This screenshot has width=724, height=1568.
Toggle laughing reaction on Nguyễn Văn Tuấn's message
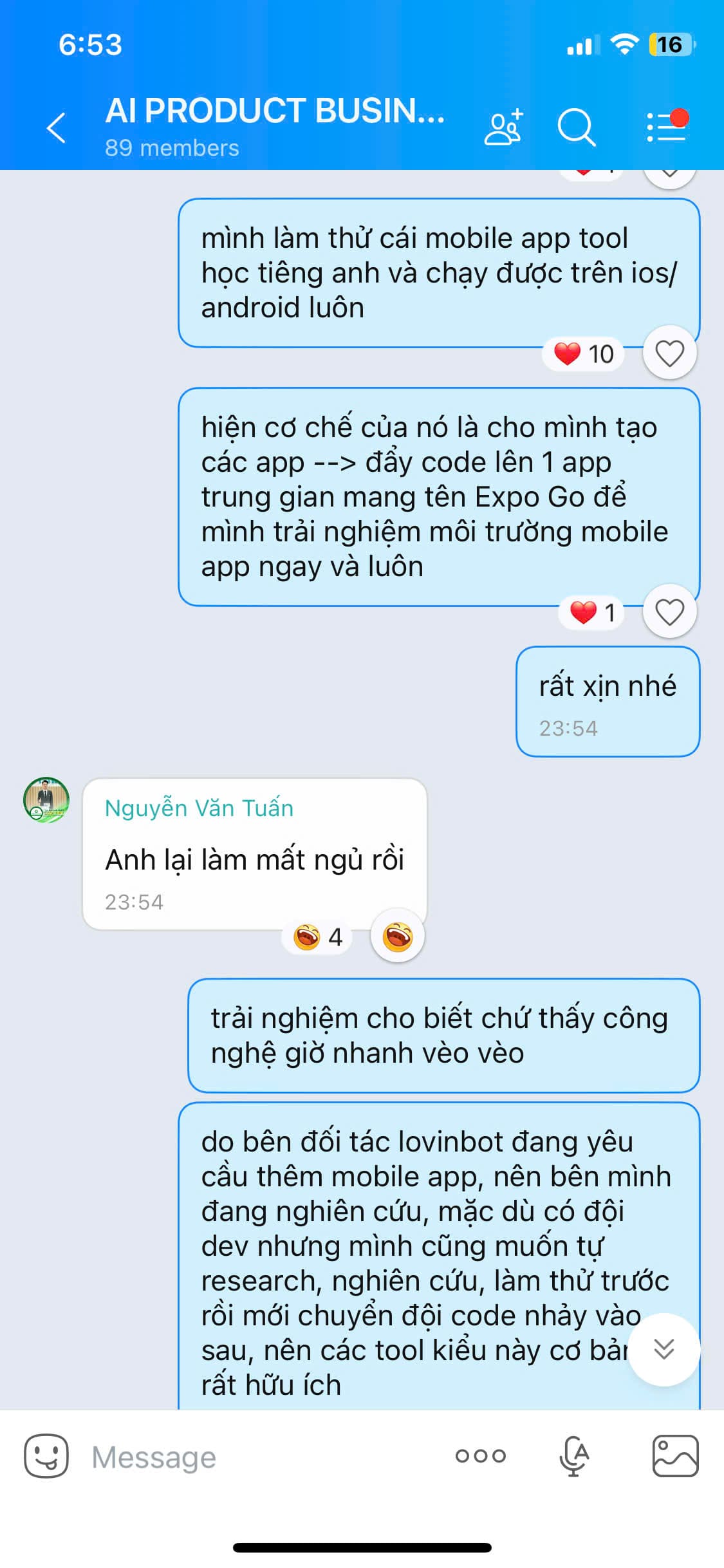pyautogui.click(x=398, y=937)
